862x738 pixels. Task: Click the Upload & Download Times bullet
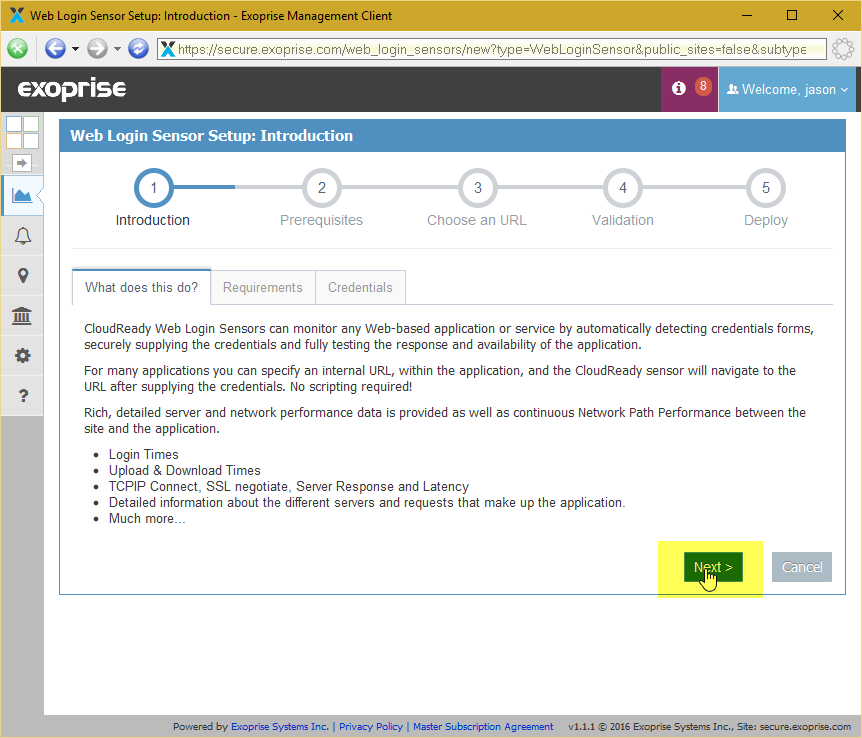pos(185,471)
